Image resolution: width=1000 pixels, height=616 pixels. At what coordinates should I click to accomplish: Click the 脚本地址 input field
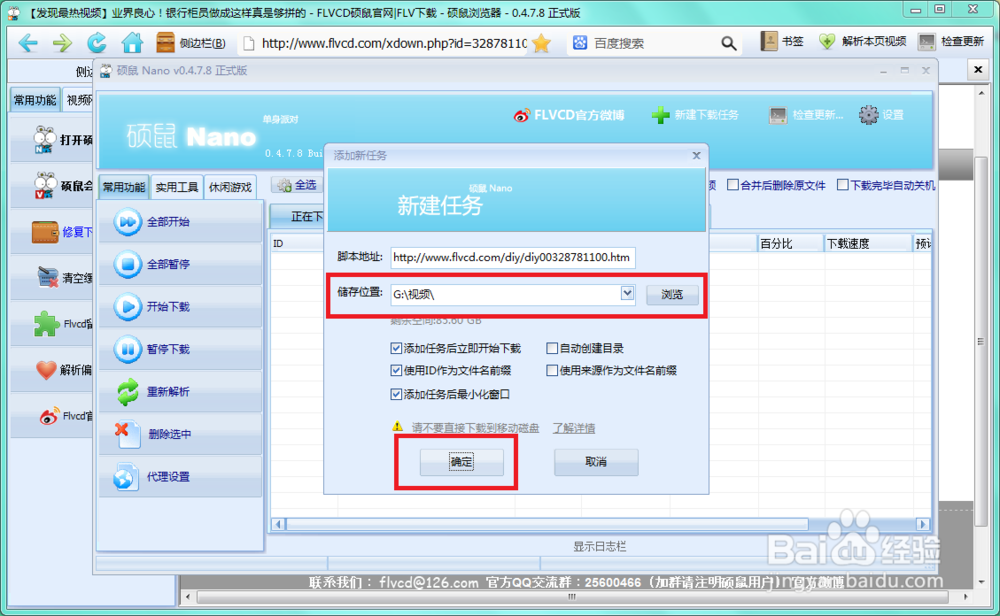[513, 258]
